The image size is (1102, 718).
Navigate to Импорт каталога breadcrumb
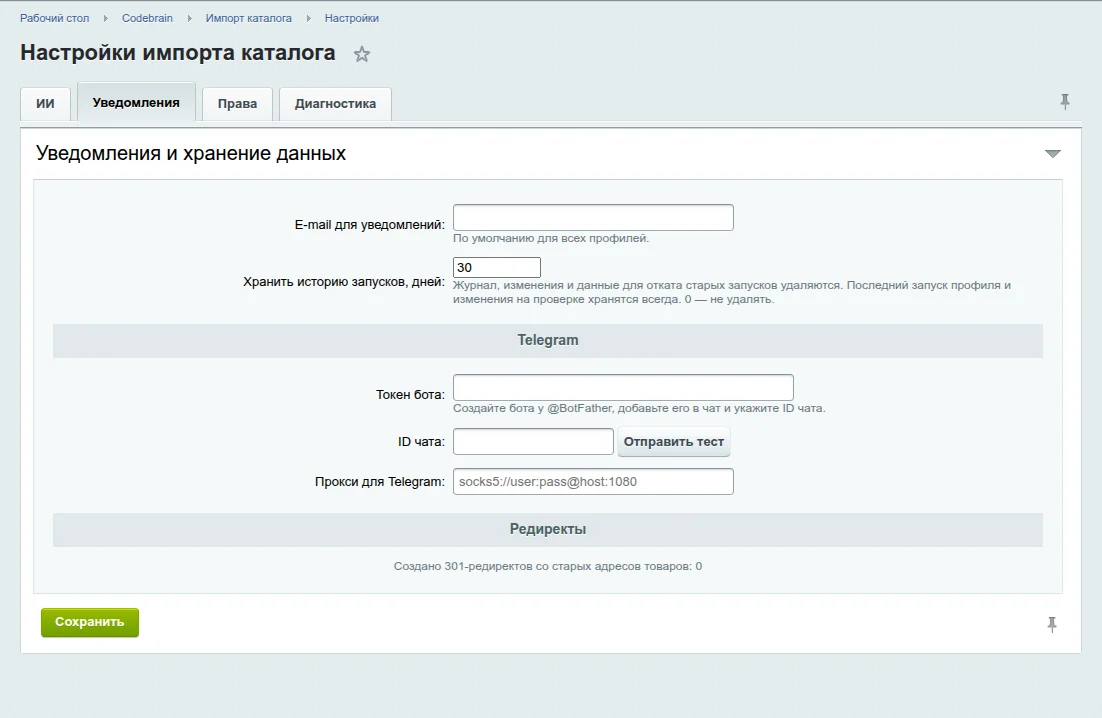pyautogui.click(x=249, y=18)
